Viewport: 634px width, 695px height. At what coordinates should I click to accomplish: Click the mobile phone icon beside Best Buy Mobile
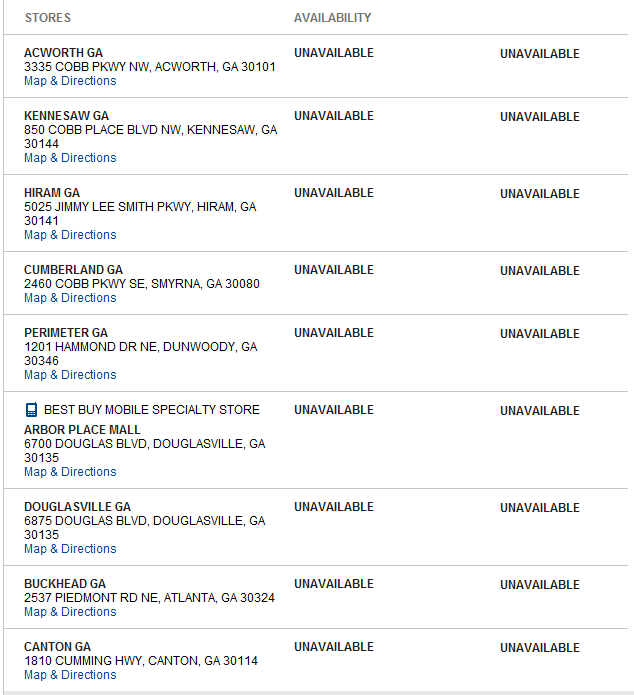pos(31,410)
